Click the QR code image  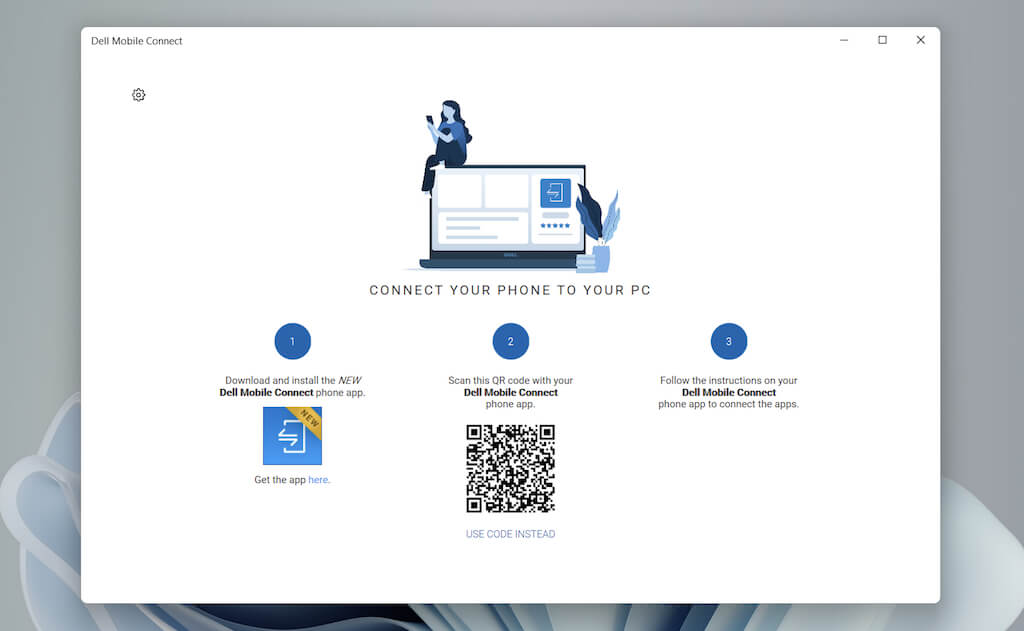(510, 468)
